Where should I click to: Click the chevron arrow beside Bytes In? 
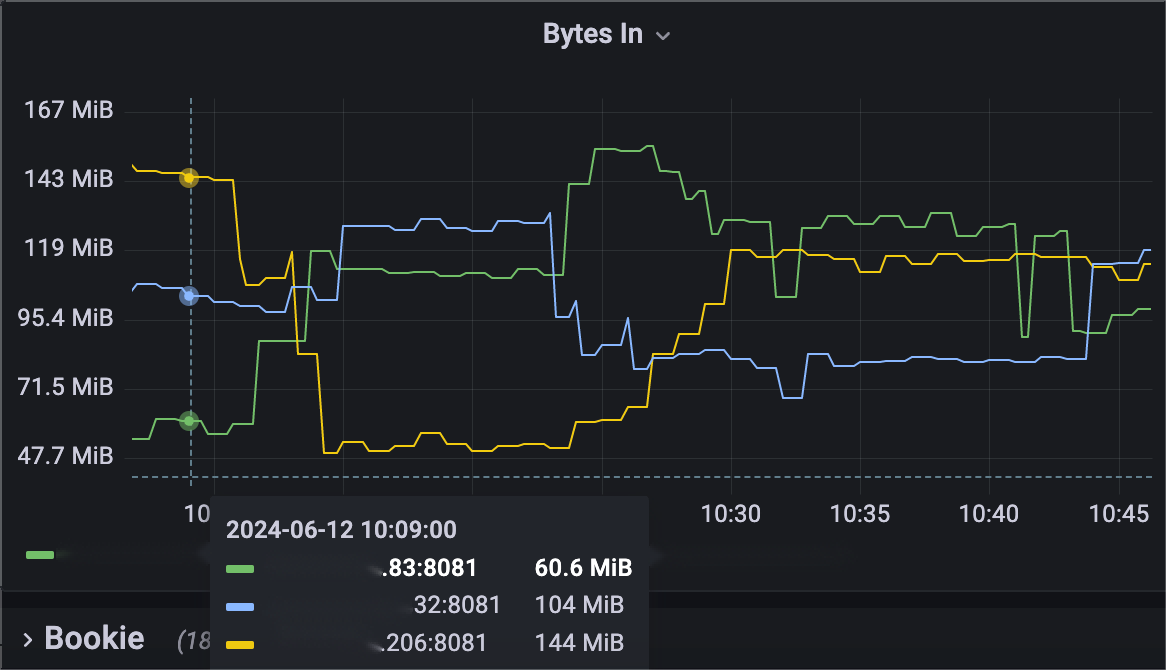tap(662, 36)
